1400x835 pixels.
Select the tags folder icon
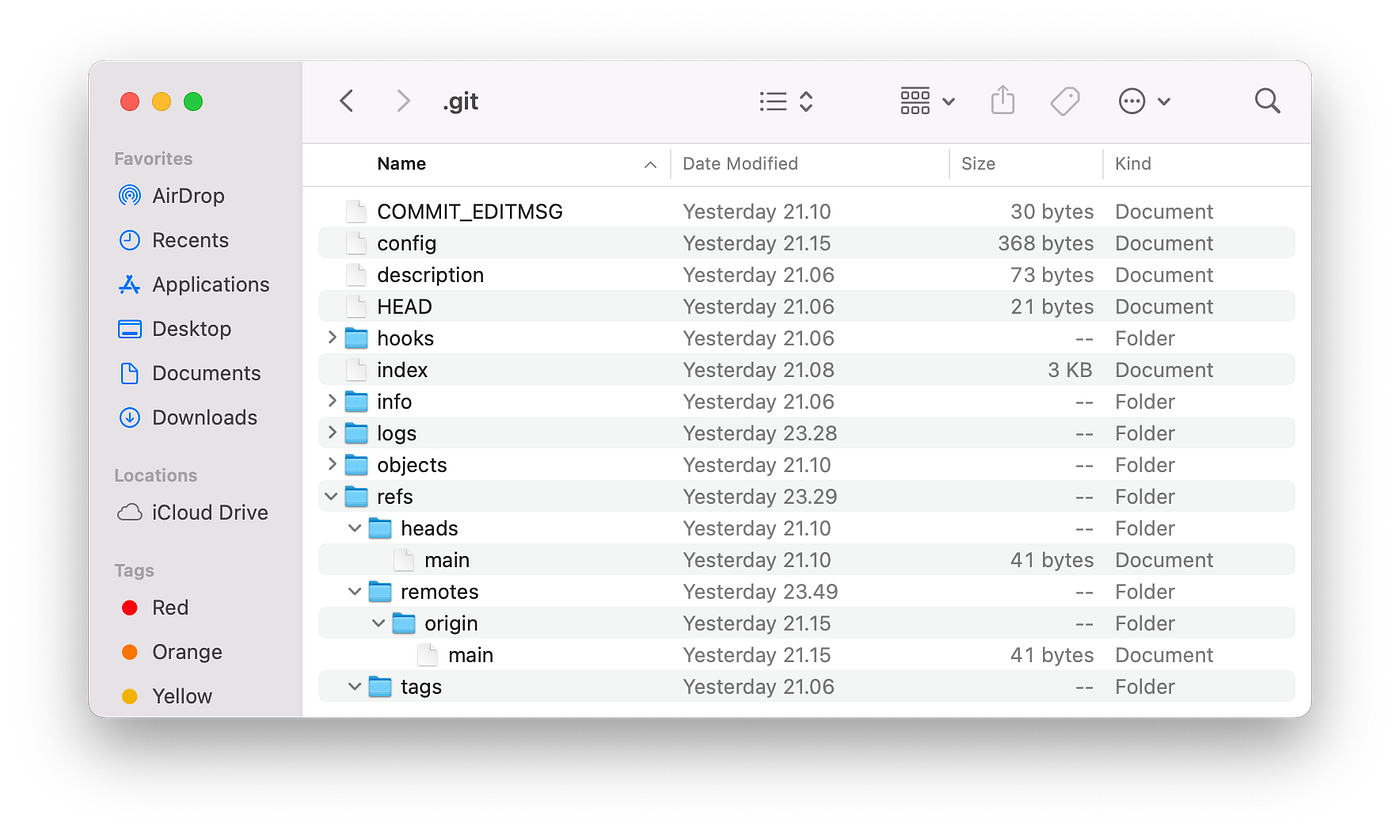pyautogui.click(x=380, y=687)
